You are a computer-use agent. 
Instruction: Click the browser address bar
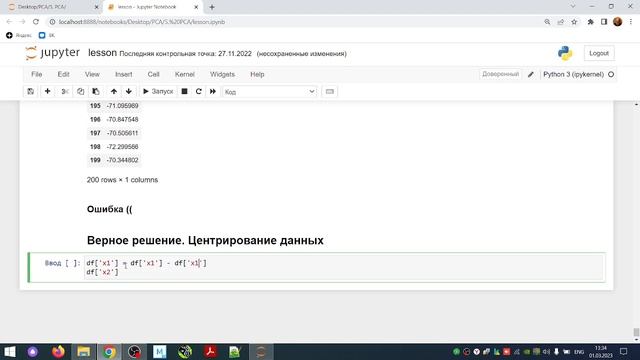pyautogui.click(x=294, y=22)
